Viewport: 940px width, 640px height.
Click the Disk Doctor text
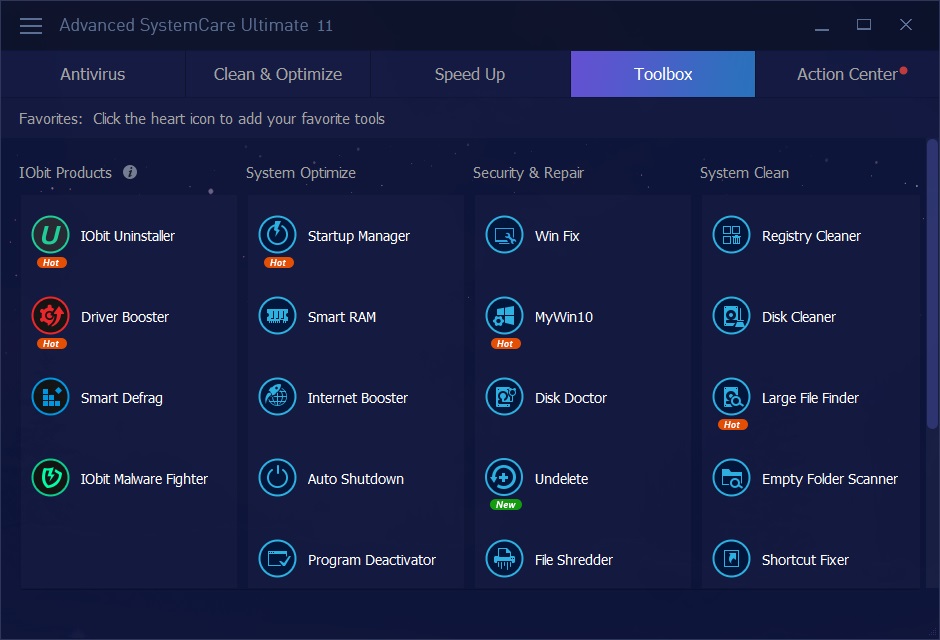click(571, 398)
